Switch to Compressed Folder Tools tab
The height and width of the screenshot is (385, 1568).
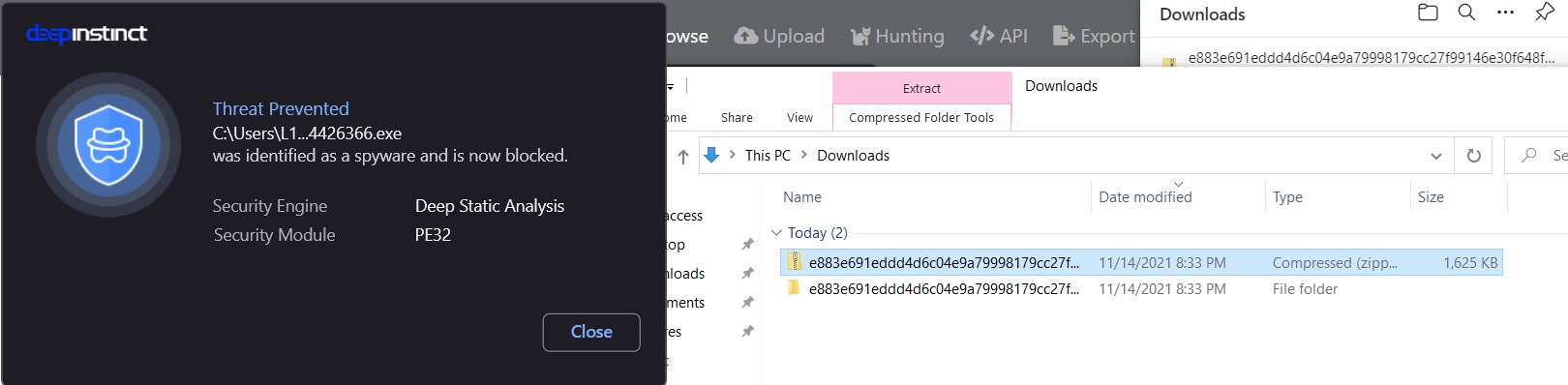(x=921, y=117)
